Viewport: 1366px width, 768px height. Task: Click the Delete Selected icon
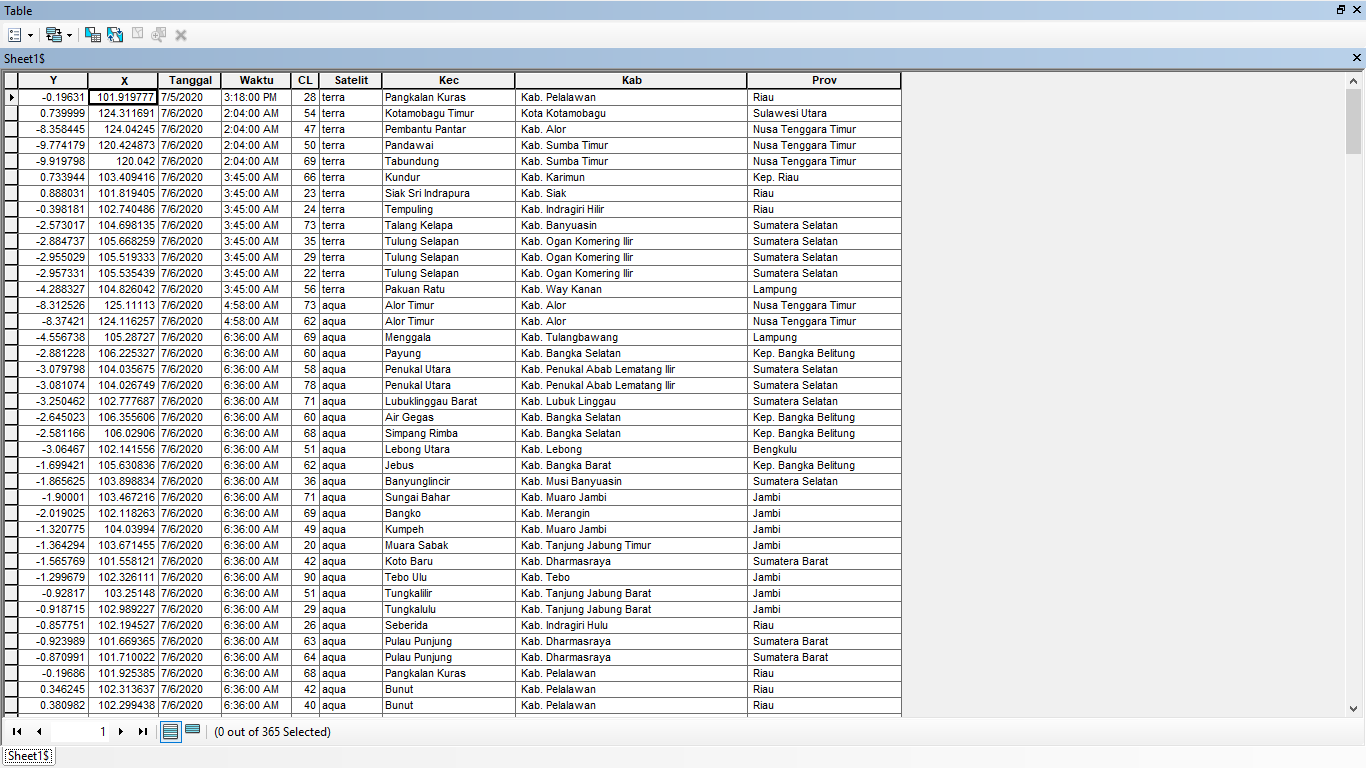(x=181, y=35)
